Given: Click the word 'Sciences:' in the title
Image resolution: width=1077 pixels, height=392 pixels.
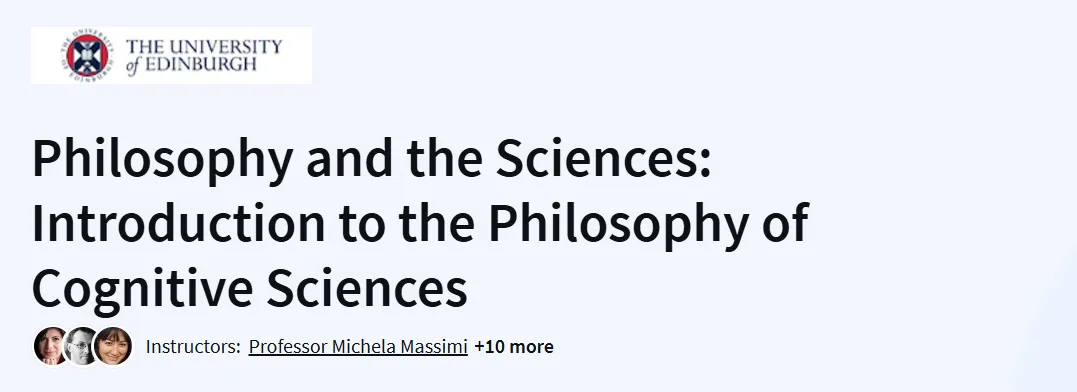Looking at the screenshot, I should coord(604,158).
